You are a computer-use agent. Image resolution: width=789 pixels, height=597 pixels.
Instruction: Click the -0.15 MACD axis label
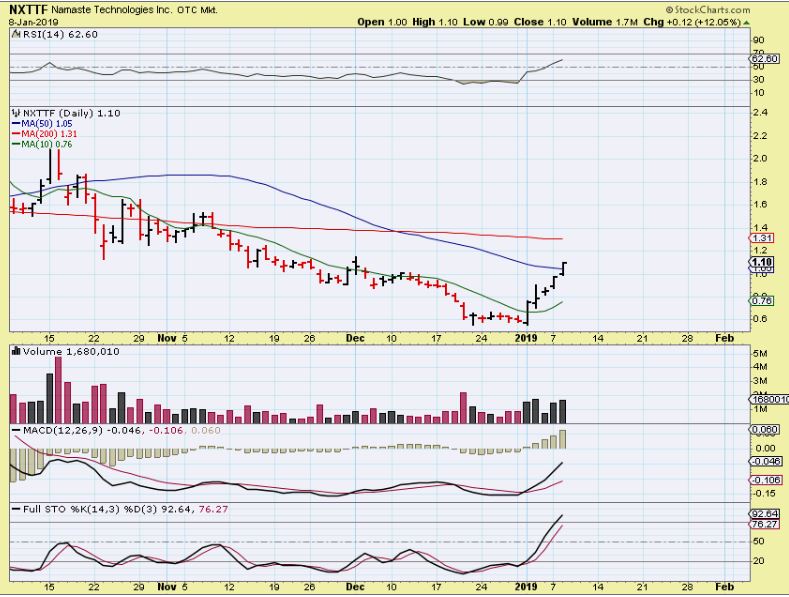764,493
